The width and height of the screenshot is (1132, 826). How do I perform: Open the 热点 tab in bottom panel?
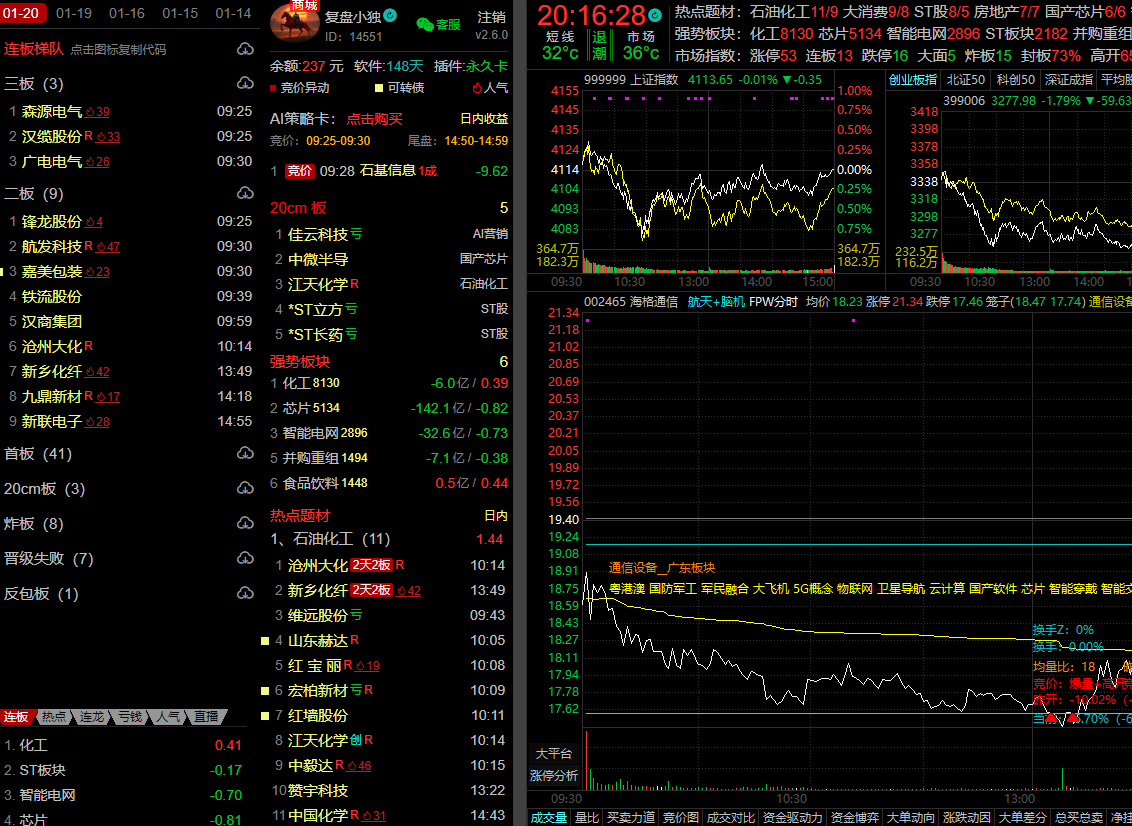point(54,717)
